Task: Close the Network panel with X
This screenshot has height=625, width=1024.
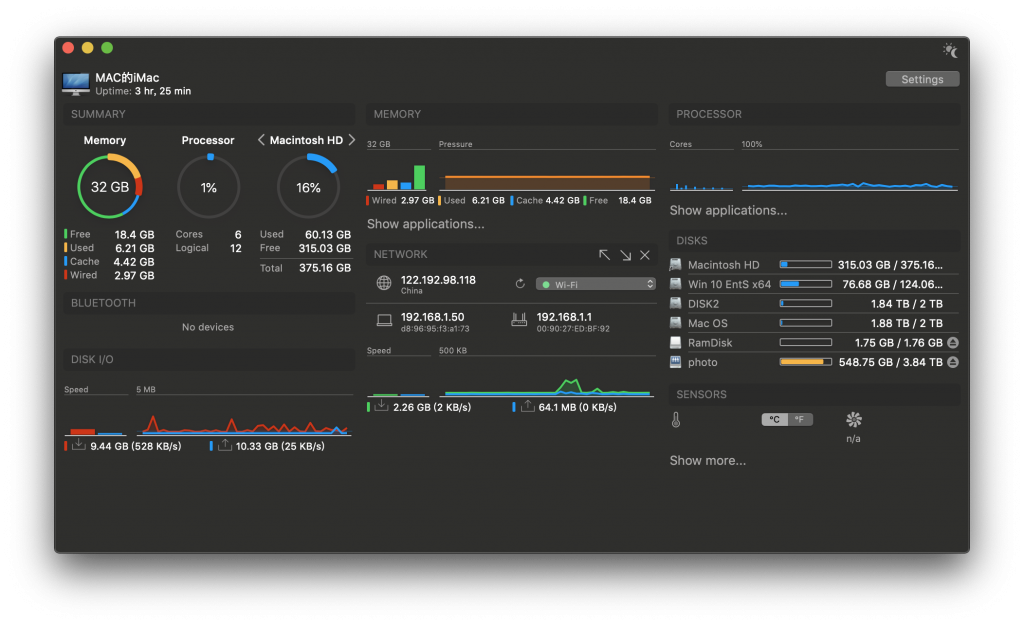Action: click(x=645, y=255)
